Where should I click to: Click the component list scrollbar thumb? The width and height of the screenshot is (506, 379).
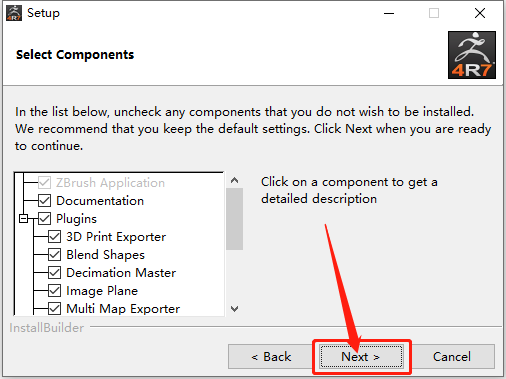(234, 219)
